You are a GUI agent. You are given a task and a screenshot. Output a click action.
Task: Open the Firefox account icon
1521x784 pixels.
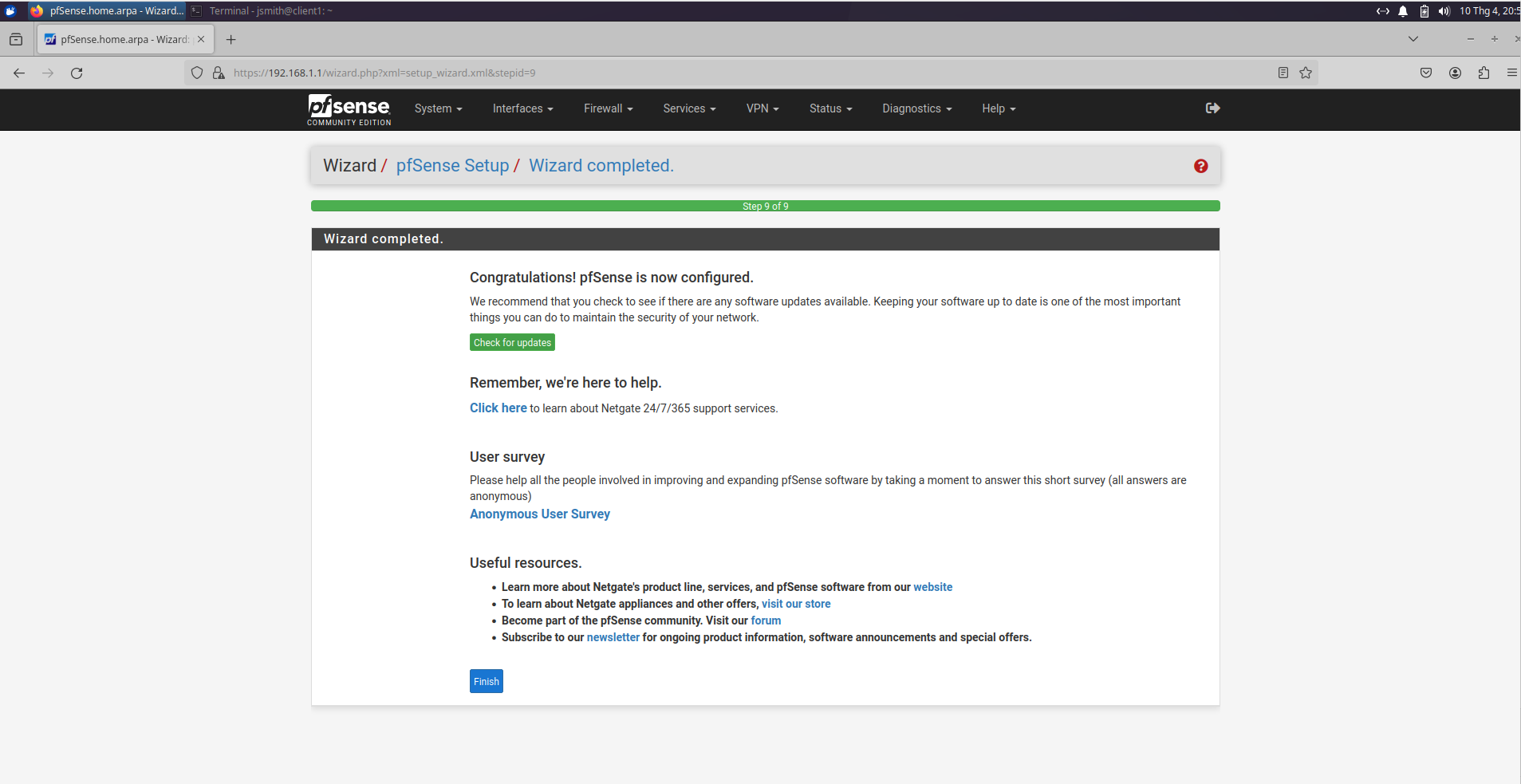coord(1455,73)
